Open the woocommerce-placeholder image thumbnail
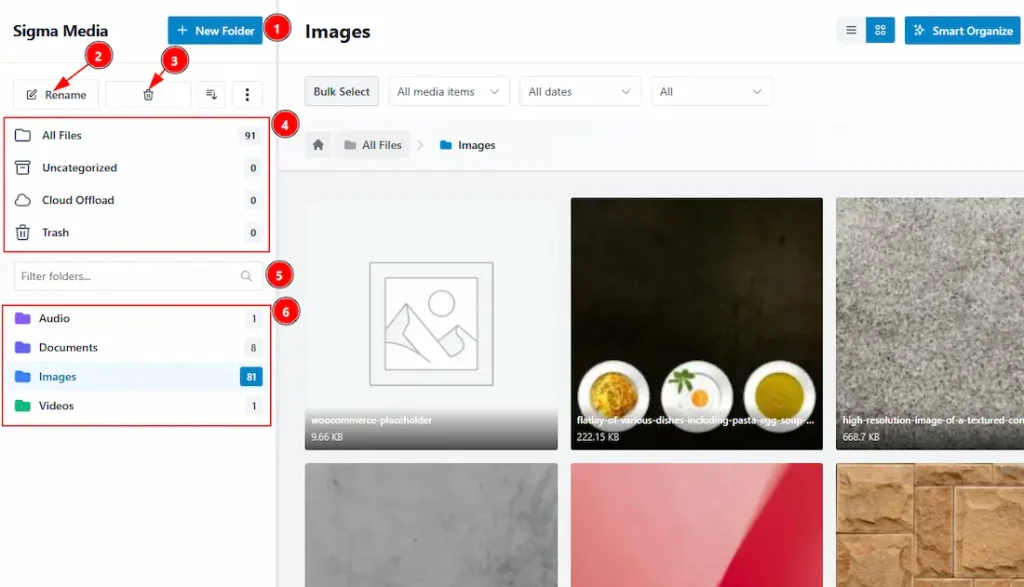 431,323
